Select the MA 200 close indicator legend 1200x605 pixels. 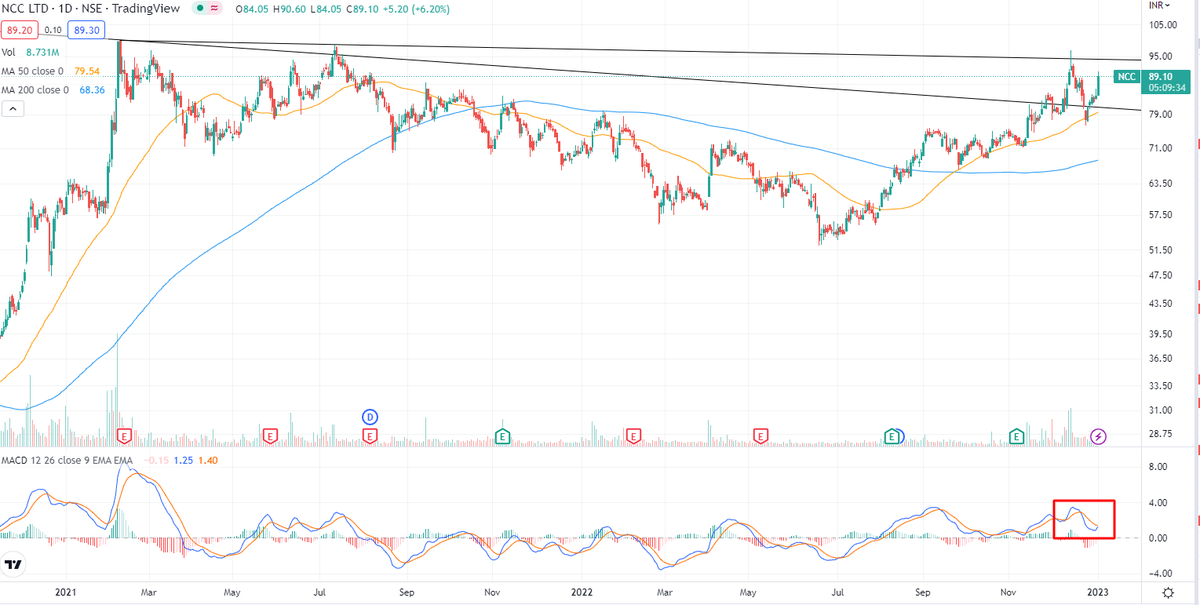37,90
